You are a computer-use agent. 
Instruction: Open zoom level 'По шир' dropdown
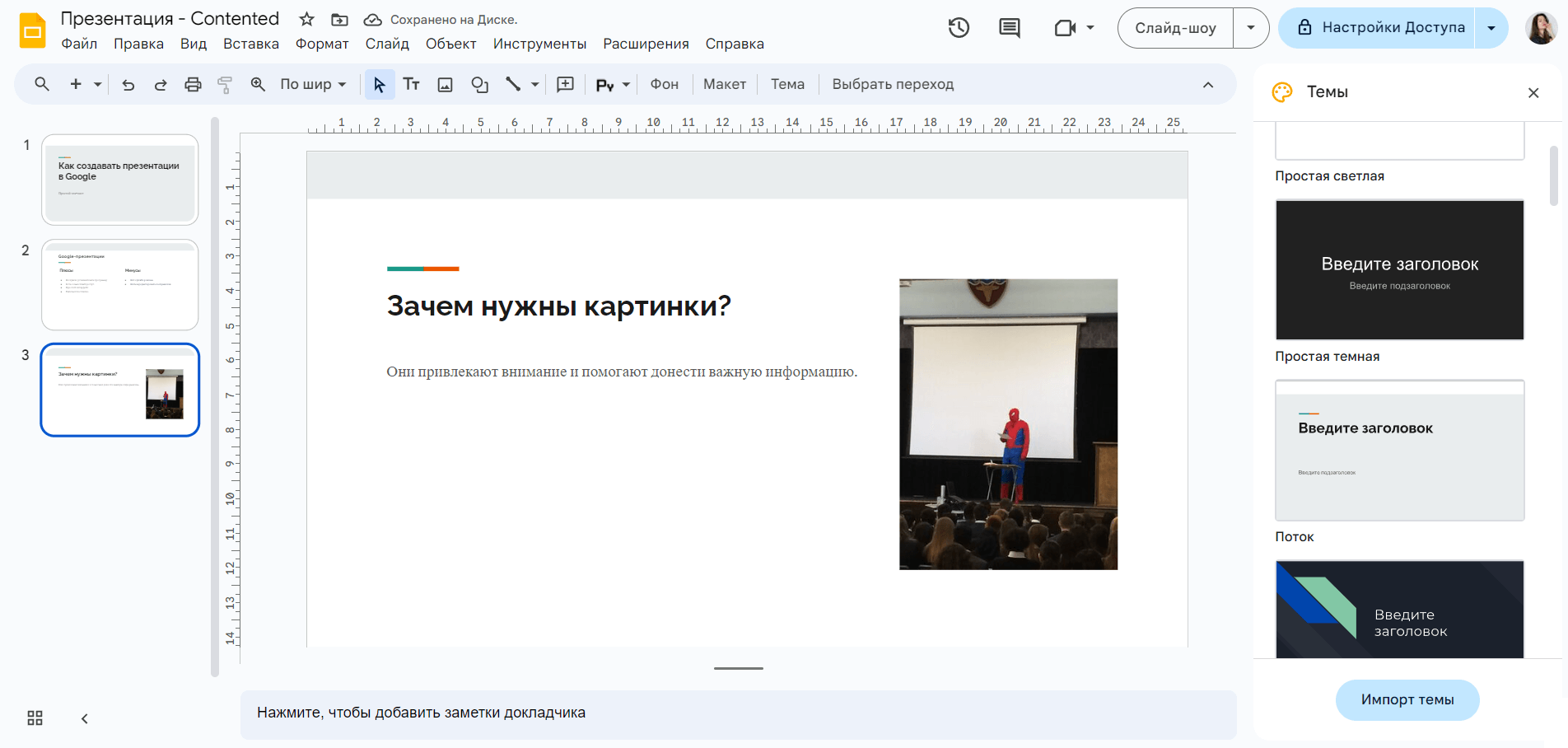pos(313,84)
